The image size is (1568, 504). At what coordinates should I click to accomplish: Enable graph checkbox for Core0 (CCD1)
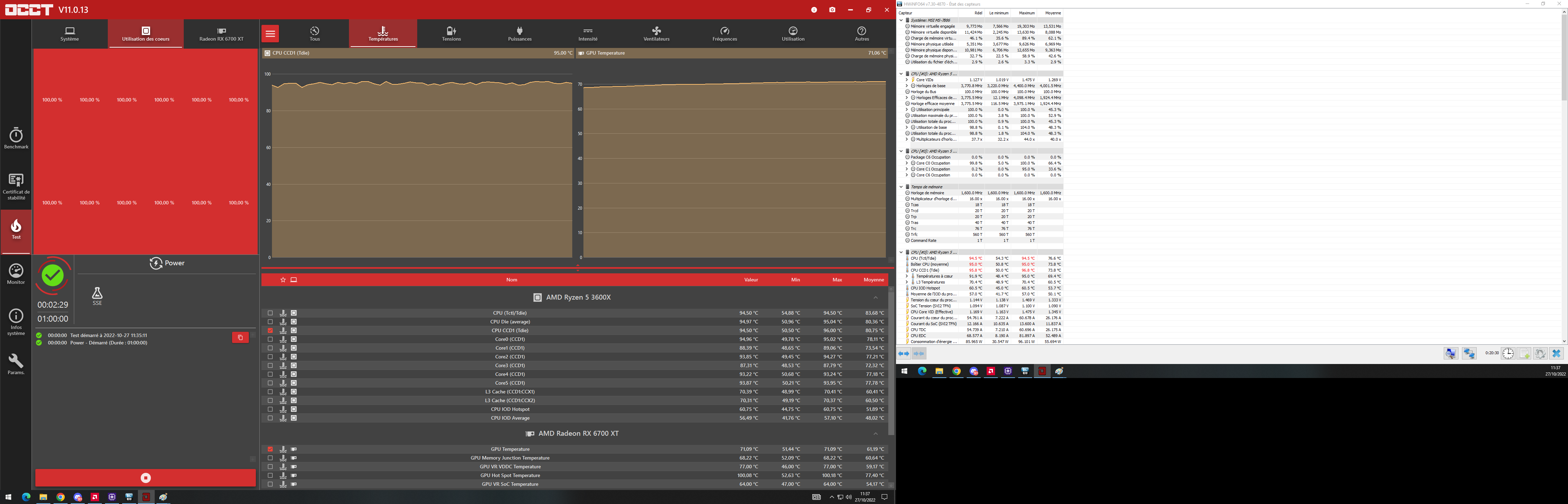270,339
